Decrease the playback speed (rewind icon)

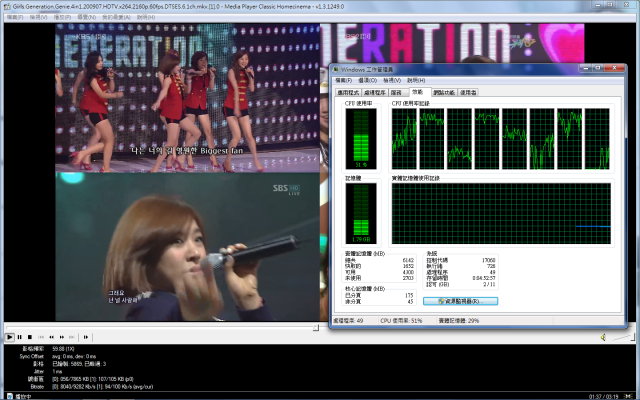[51, 337]
